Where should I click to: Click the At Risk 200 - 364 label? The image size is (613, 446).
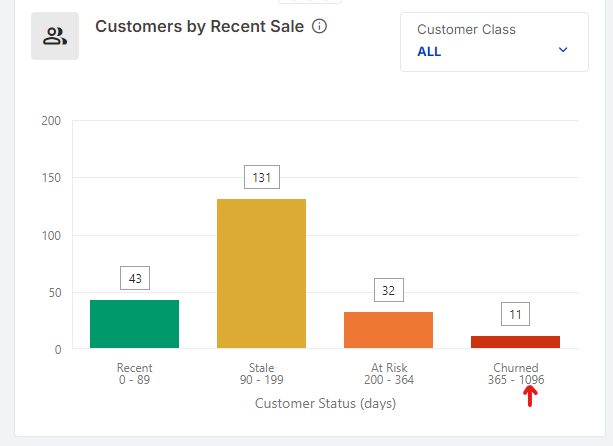(x=388, y=374)
